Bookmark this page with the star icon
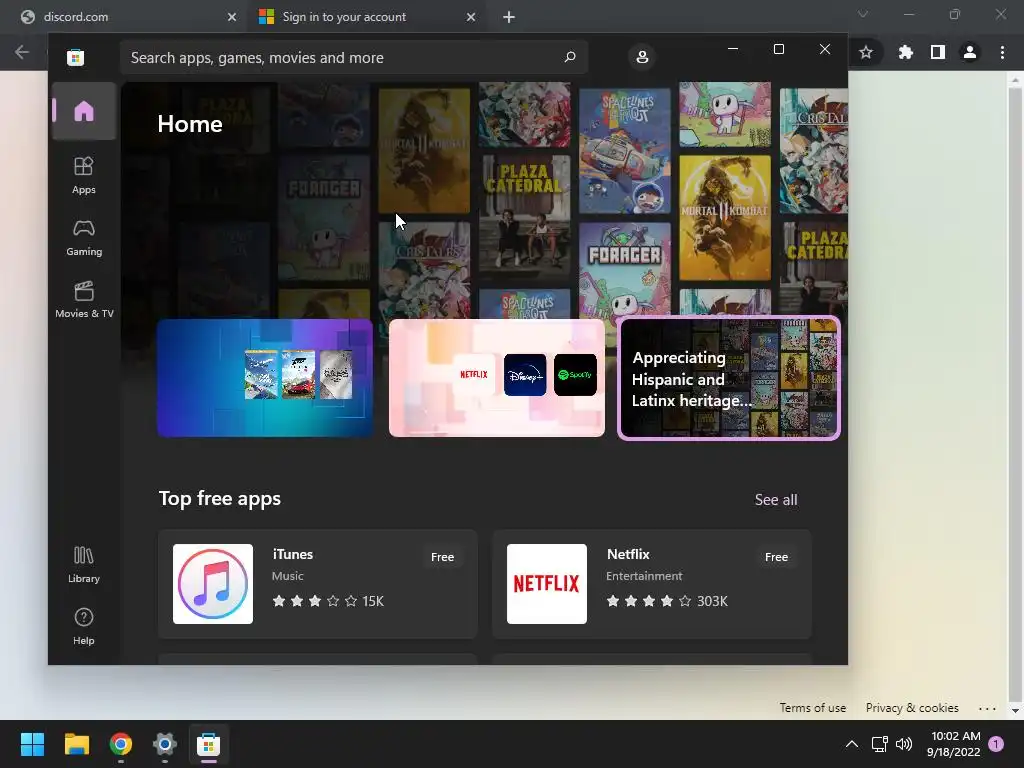The width and height of the screenshot is (1024, 768). (x=866, y=52)
